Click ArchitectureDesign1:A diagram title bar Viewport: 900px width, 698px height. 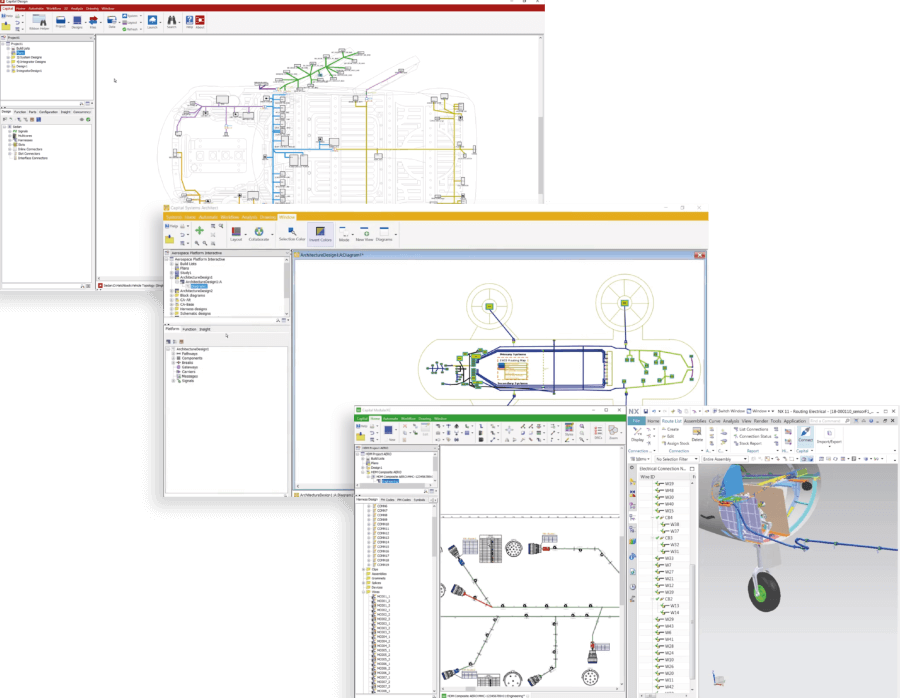click(500, 255)
